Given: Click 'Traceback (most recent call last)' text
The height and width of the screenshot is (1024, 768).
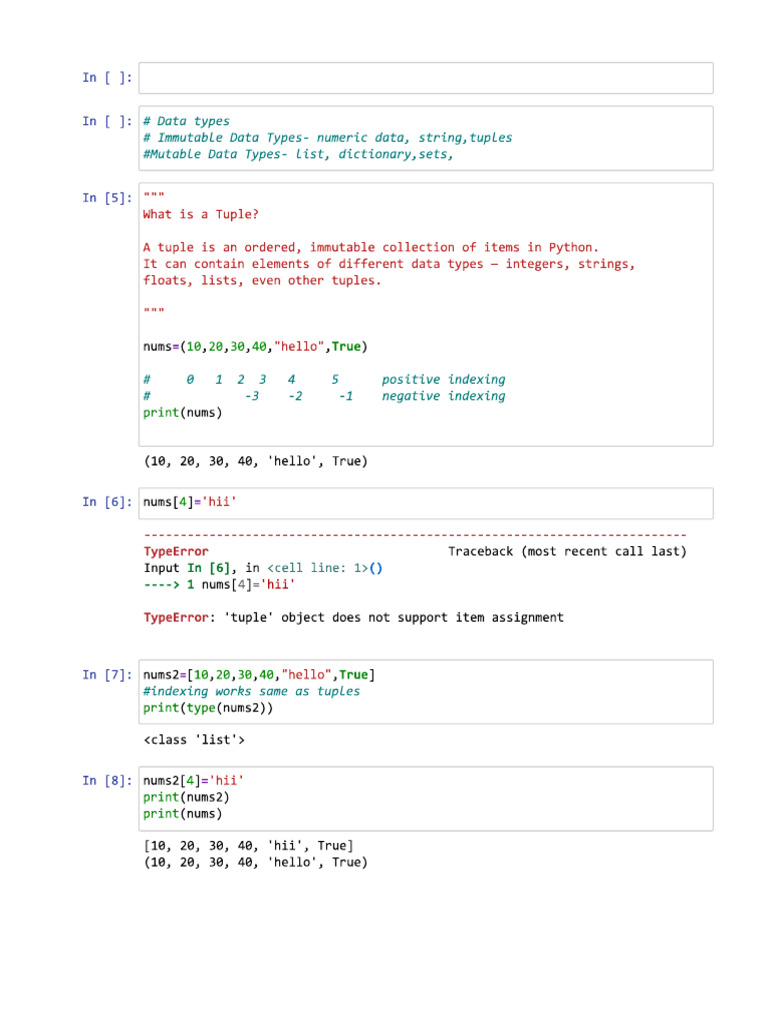Looking at the screenshot, I should click(567, 551).
